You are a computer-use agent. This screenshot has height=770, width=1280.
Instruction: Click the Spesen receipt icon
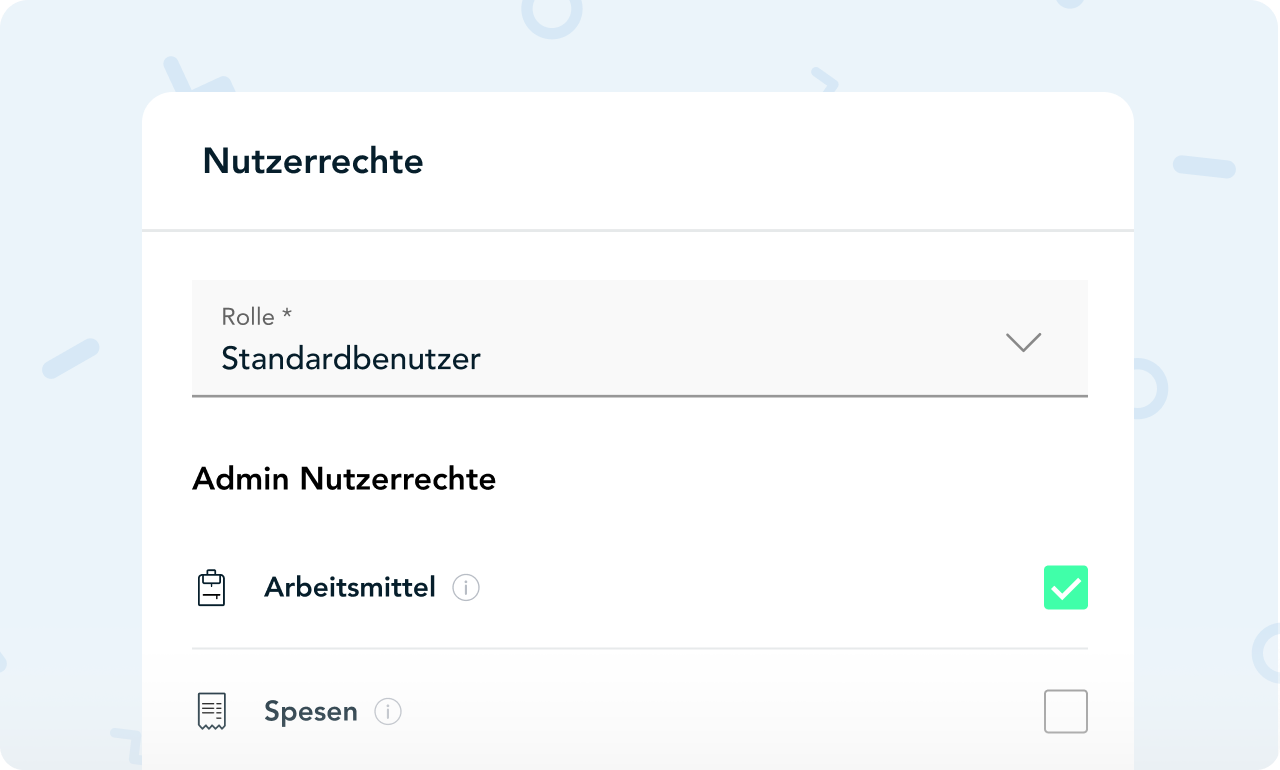coord(211,711)
